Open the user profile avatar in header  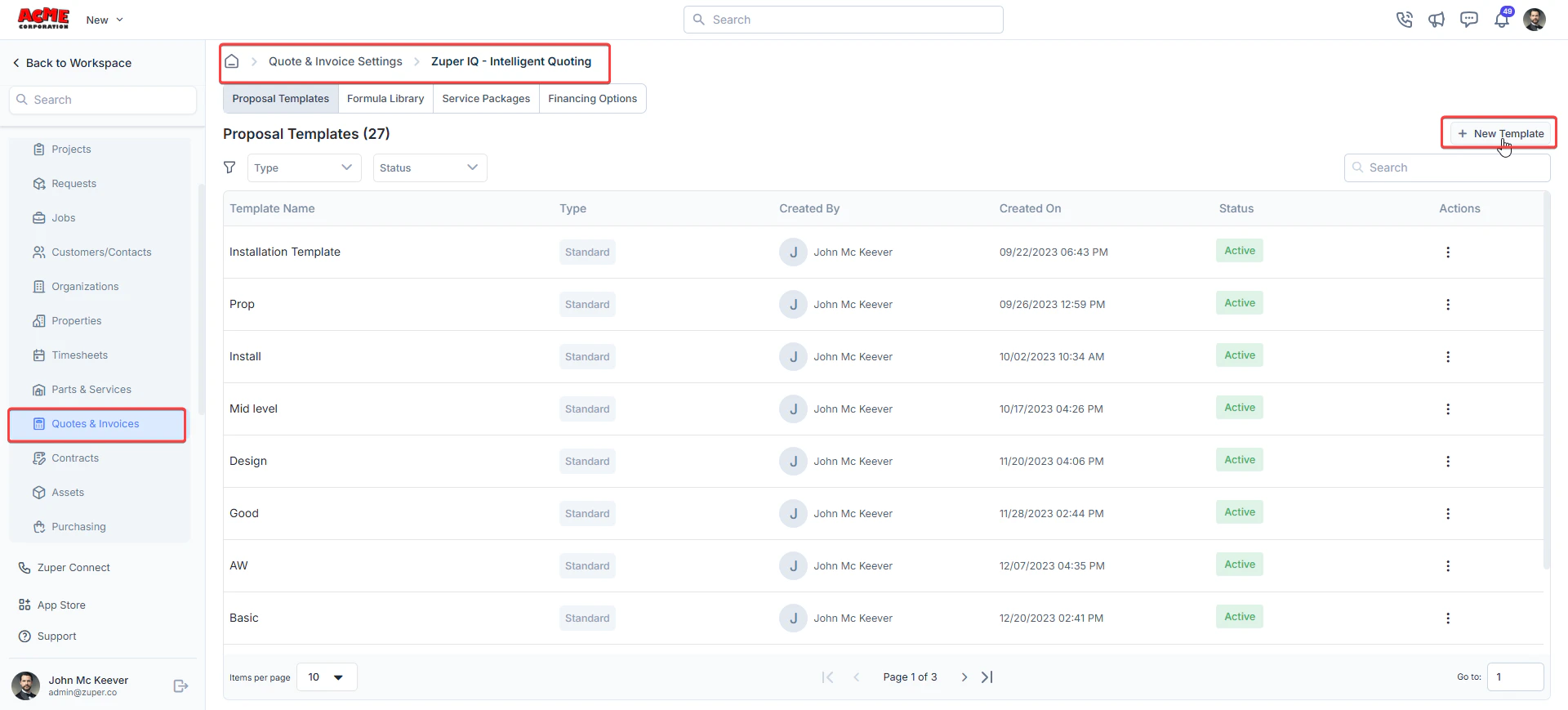point(1535,20)
